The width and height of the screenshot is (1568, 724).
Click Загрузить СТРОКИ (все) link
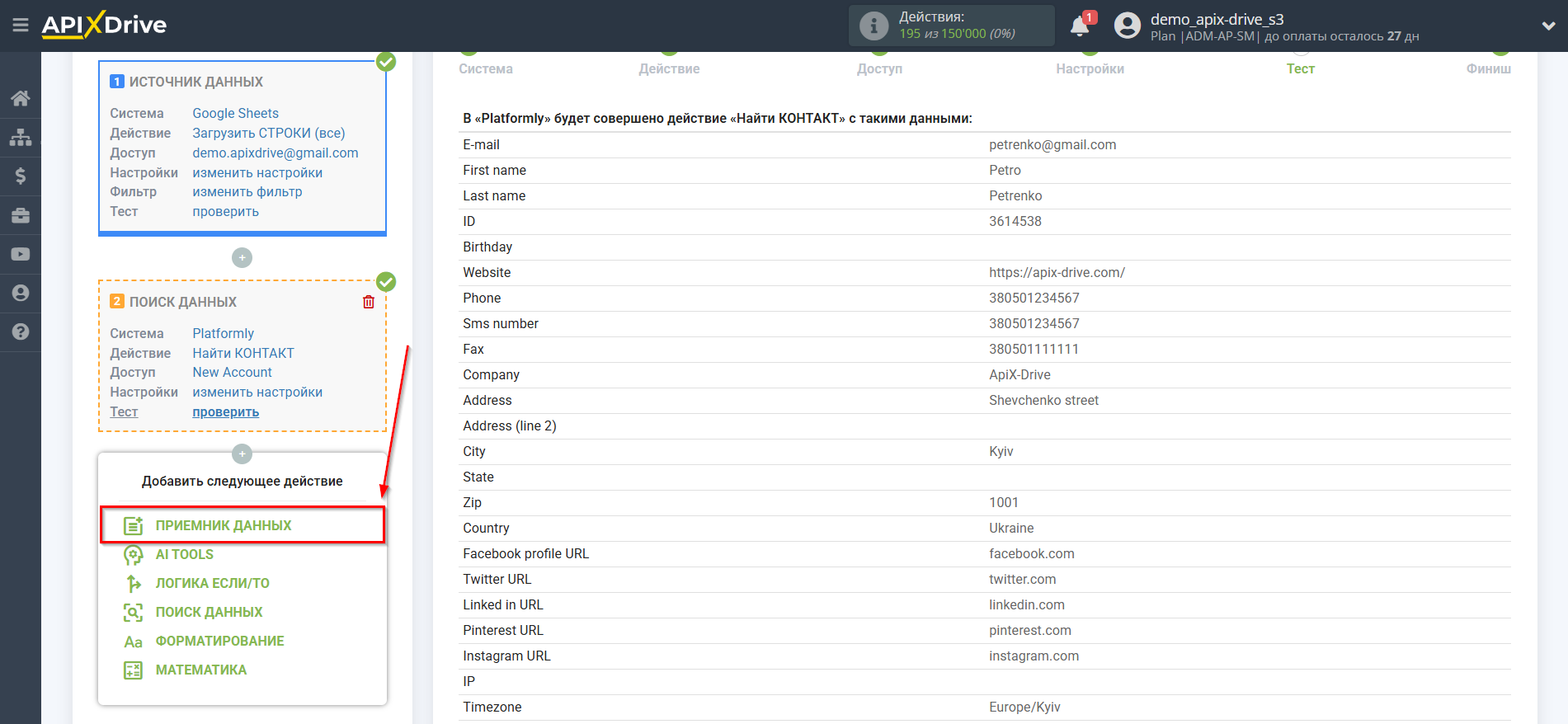[269, 133]
